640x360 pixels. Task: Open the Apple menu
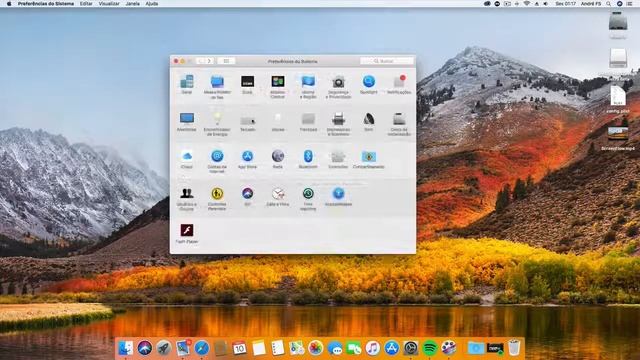[x=9, y=4]
